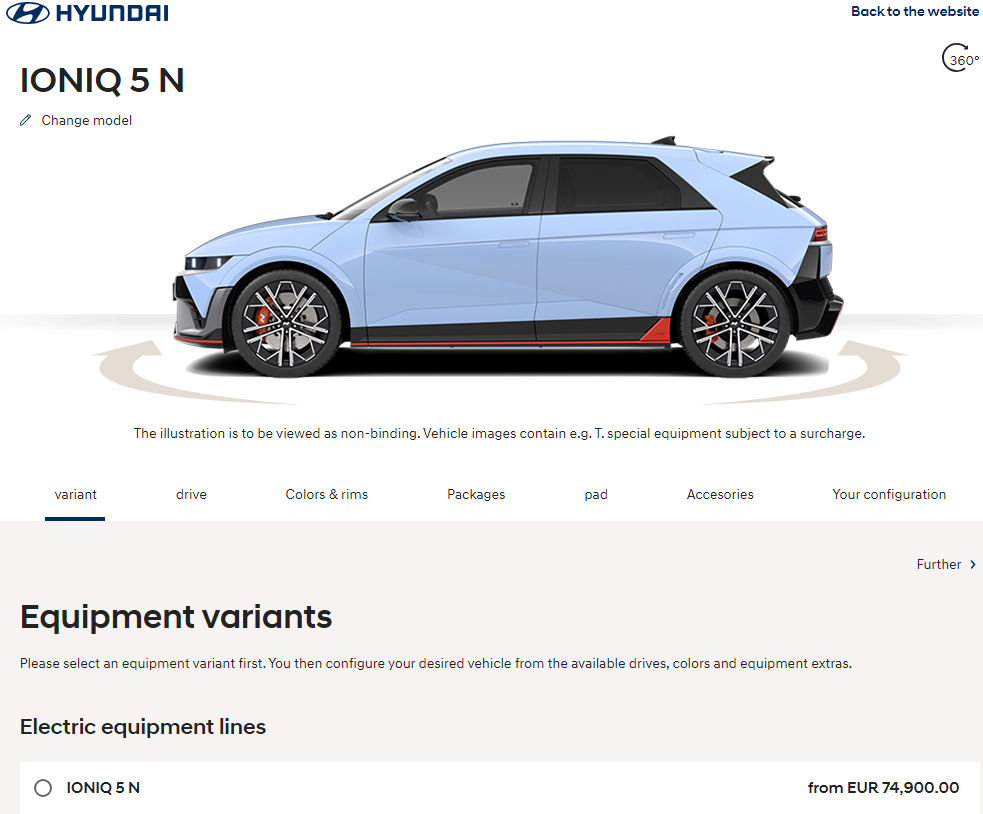The image size is (983, 814).
Task: Open the Packages tab
Action: [x=476, y=494]
